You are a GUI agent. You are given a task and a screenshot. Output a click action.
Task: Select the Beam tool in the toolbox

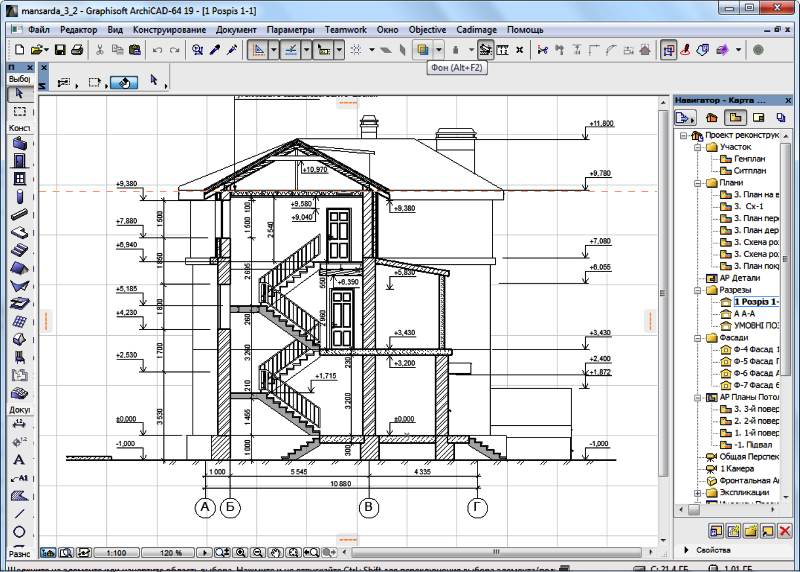pos(19,214)
